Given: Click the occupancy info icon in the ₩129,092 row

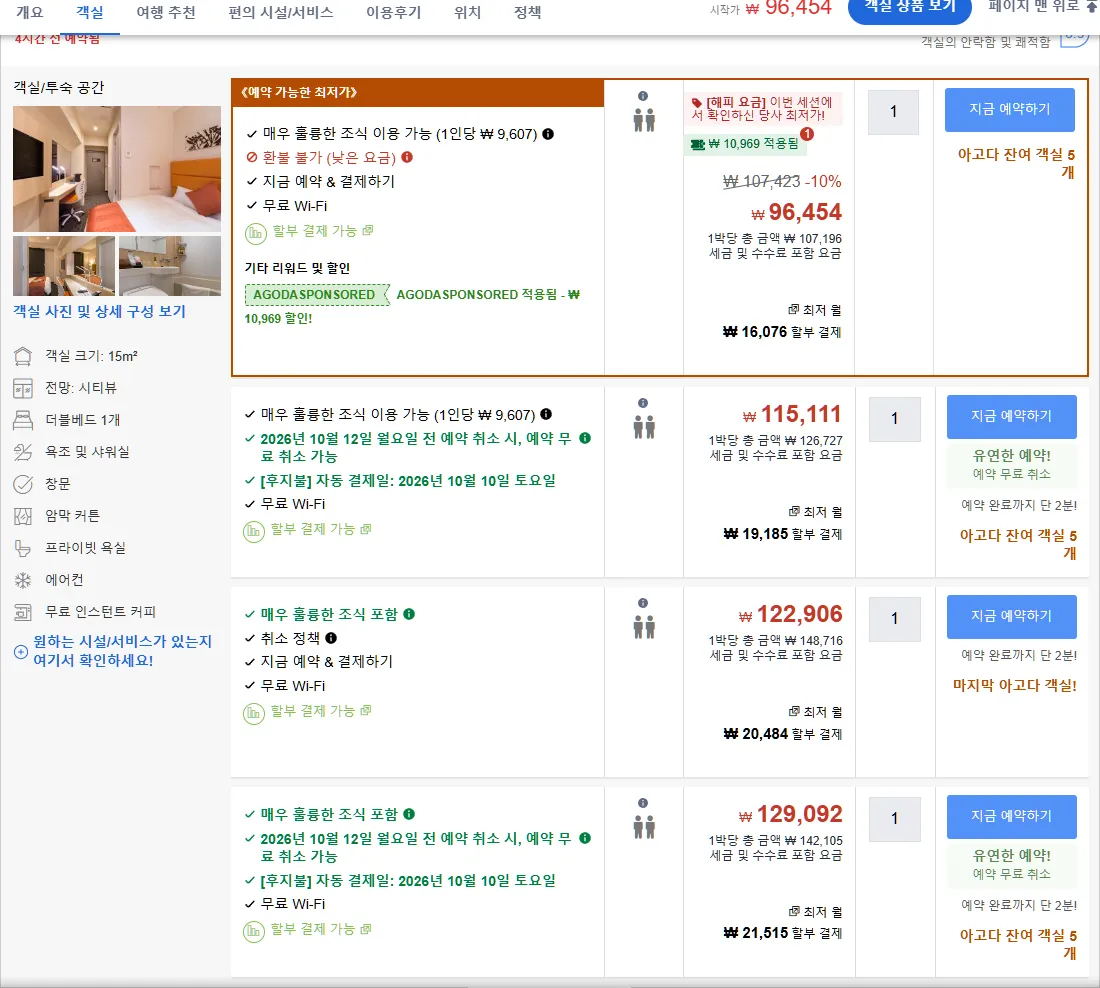Looking at the screenshot, I should pos(643,803).
